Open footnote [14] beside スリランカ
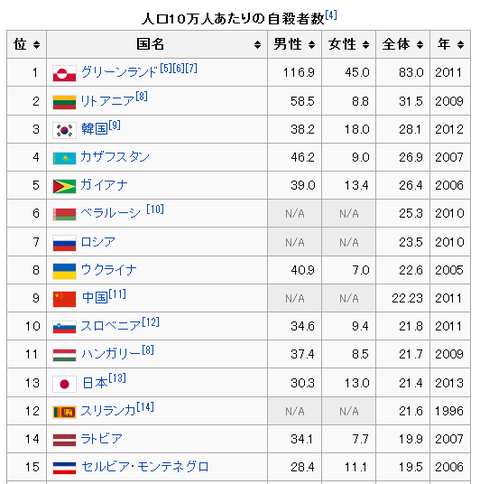This screenshot has width=480, height=484. [x=145, y=407]
